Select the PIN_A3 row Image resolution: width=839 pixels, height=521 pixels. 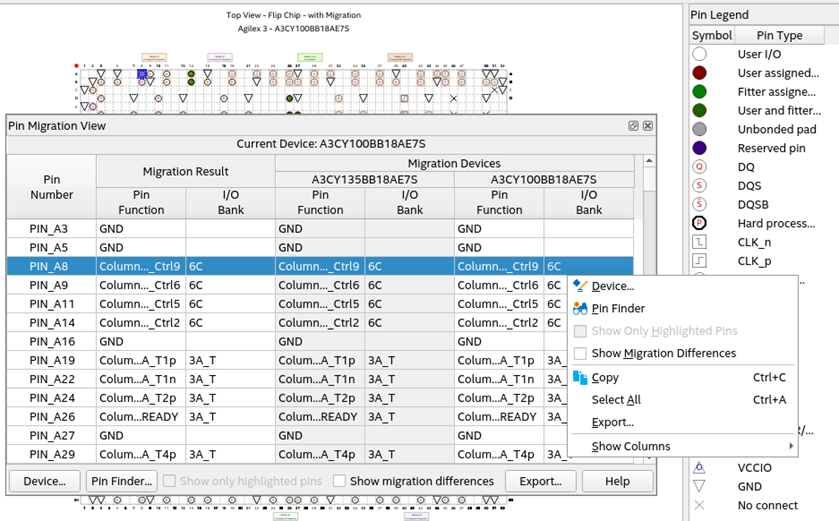(320, 229)
